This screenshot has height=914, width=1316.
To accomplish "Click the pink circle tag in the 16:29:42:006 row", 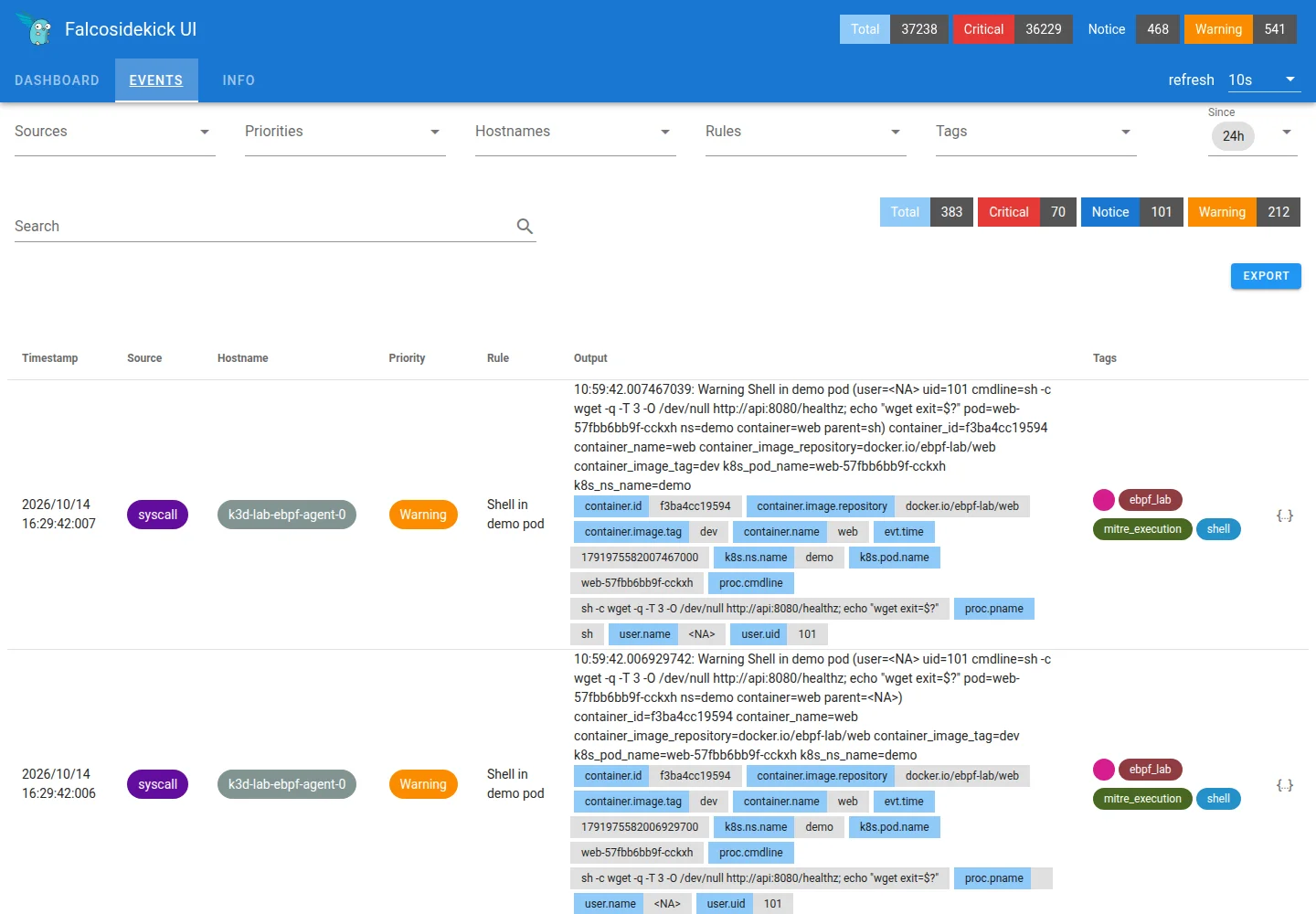I will point(1104,770).
